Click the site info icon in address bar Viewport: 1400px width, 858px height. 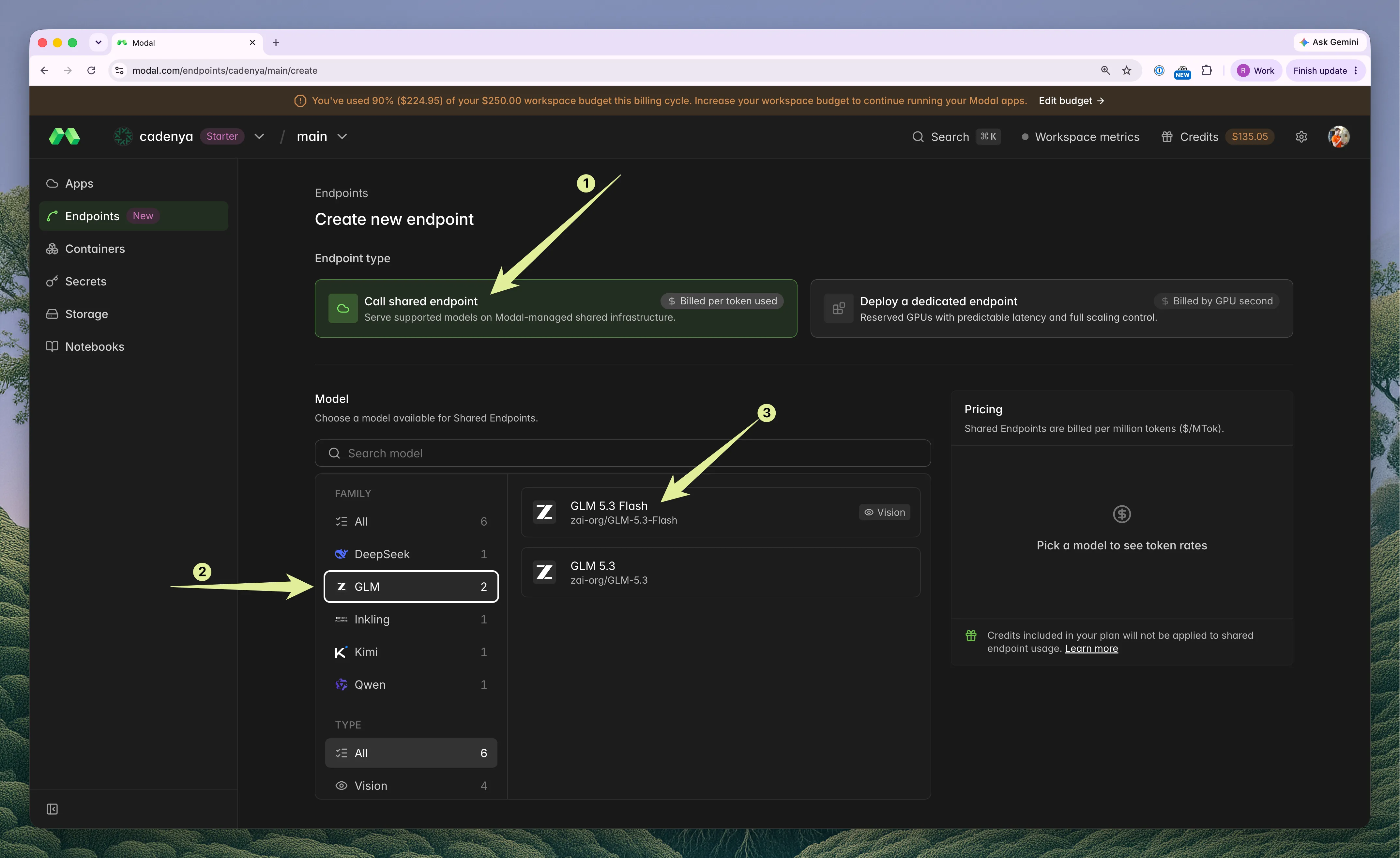click(119, 70)
